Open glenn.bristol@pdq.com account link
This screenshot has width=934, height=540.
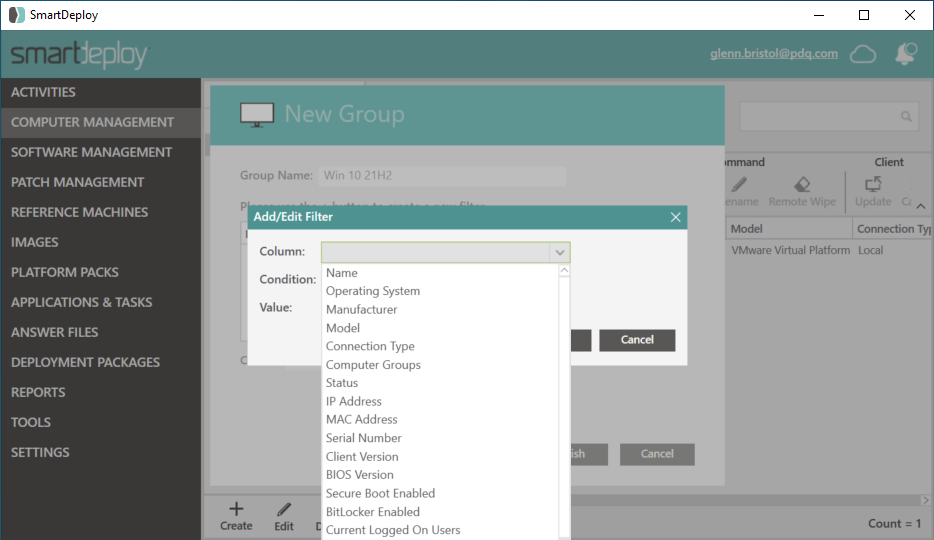pyautogui.click(x=774, y=54)
